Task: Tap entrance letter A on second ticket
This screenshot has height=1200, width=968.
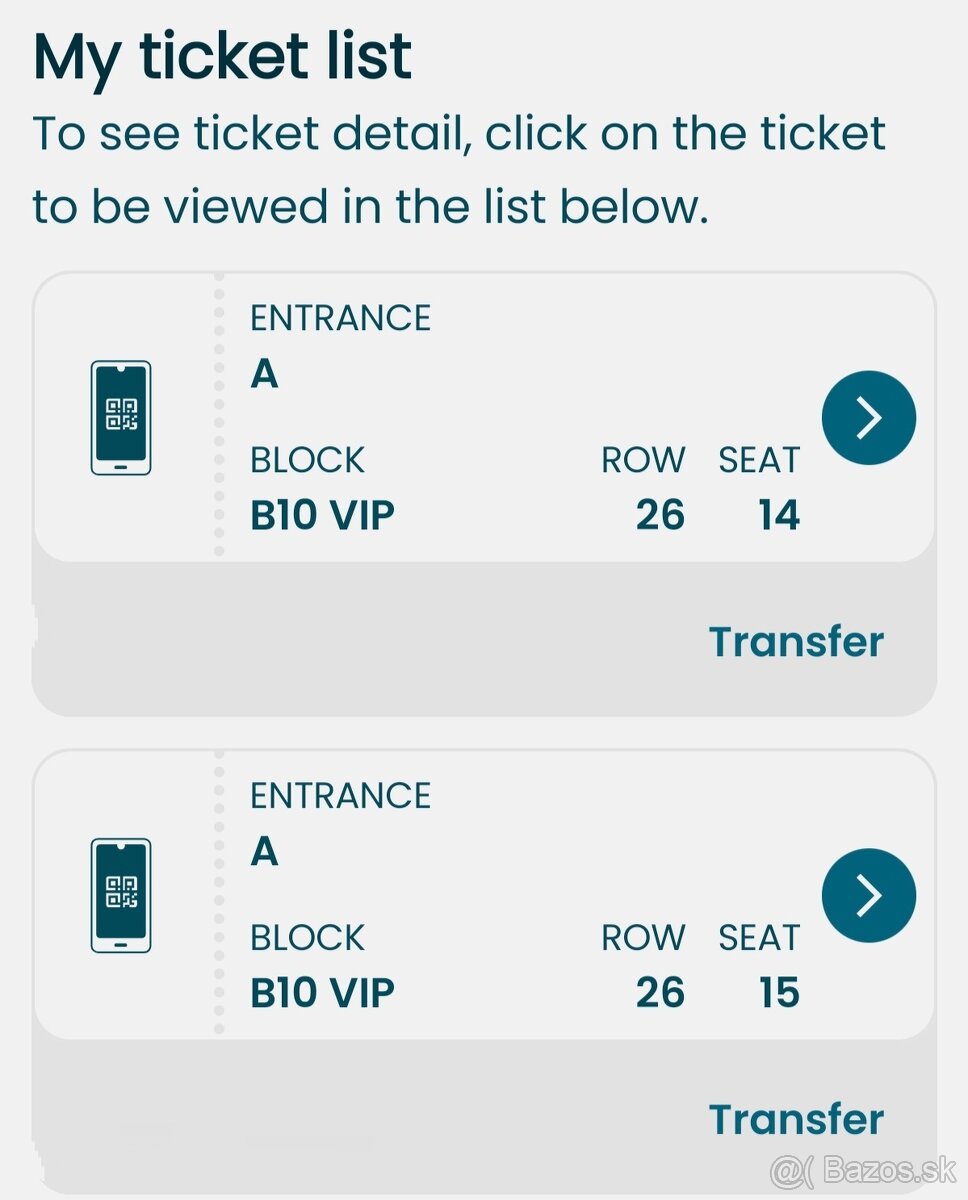Action: (264, 853)
